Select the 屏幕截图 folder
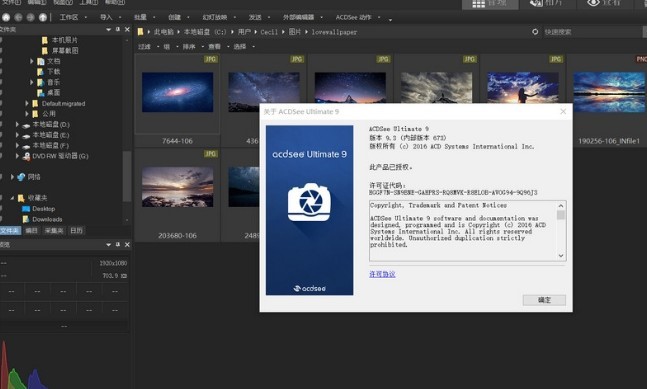This screenshot has height=389, width=647. (65, 50)
